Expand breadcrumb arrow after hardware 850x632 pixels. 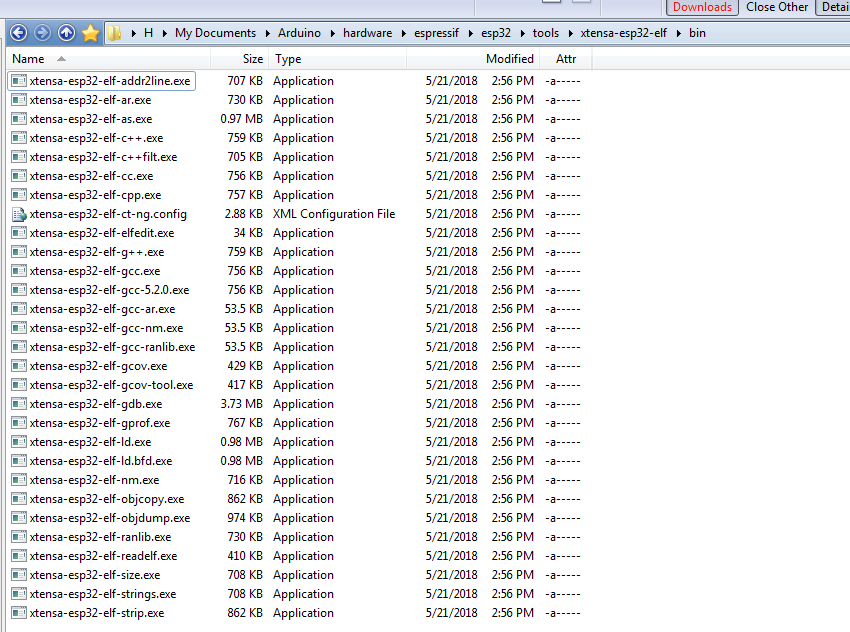point(403,34)
